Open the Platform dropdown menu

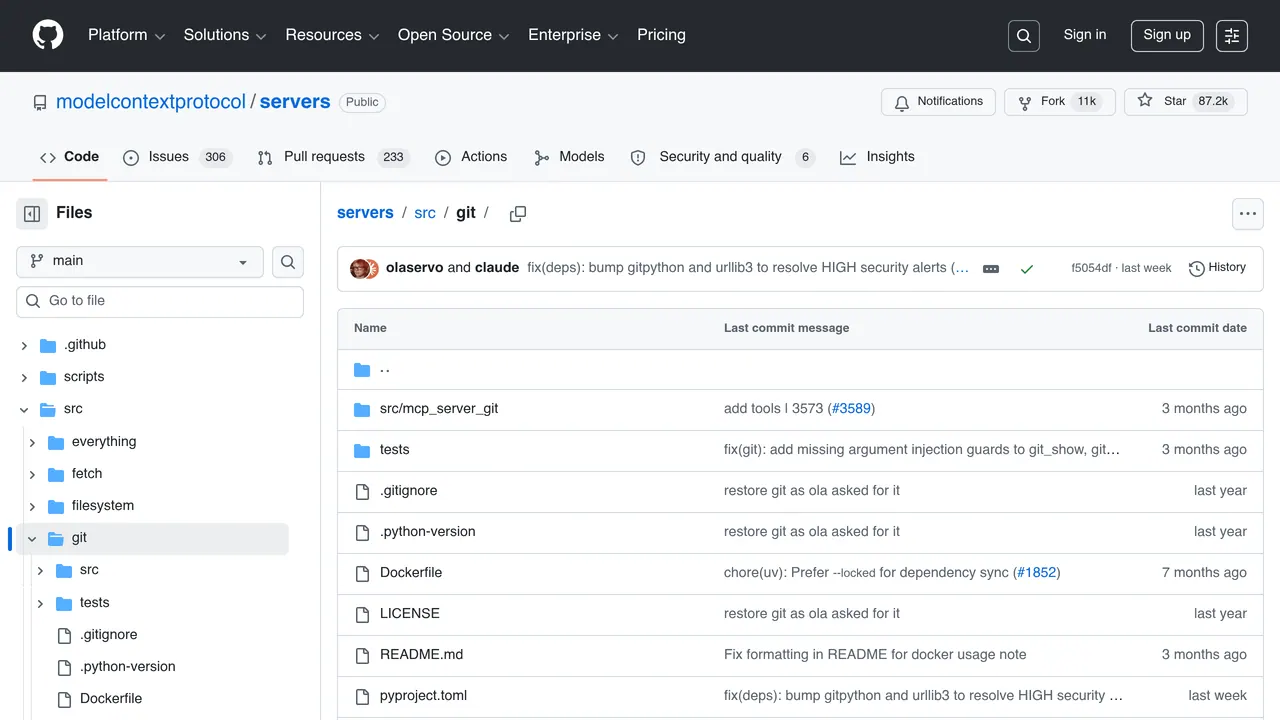click(x=126, y=35)
